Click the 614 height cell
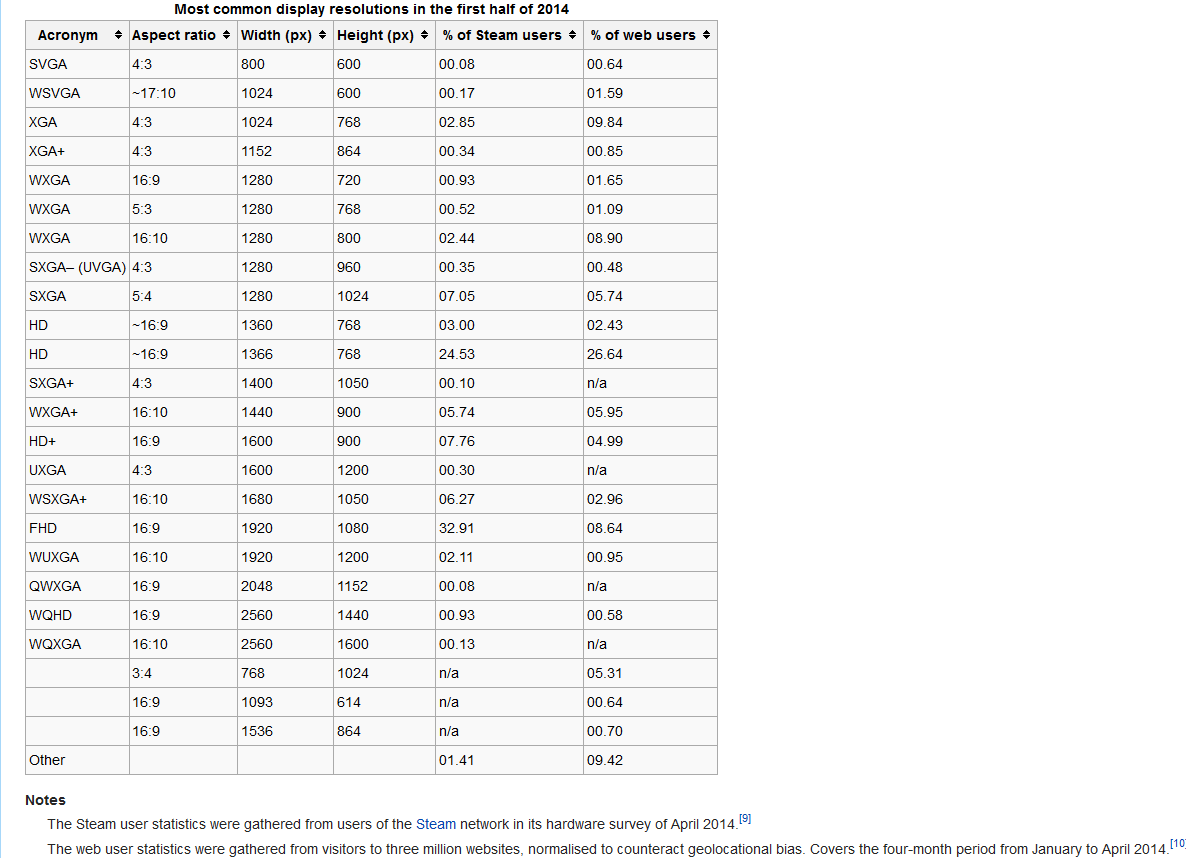This screenshot has height=858, width=1186. [x=384, y=702]
